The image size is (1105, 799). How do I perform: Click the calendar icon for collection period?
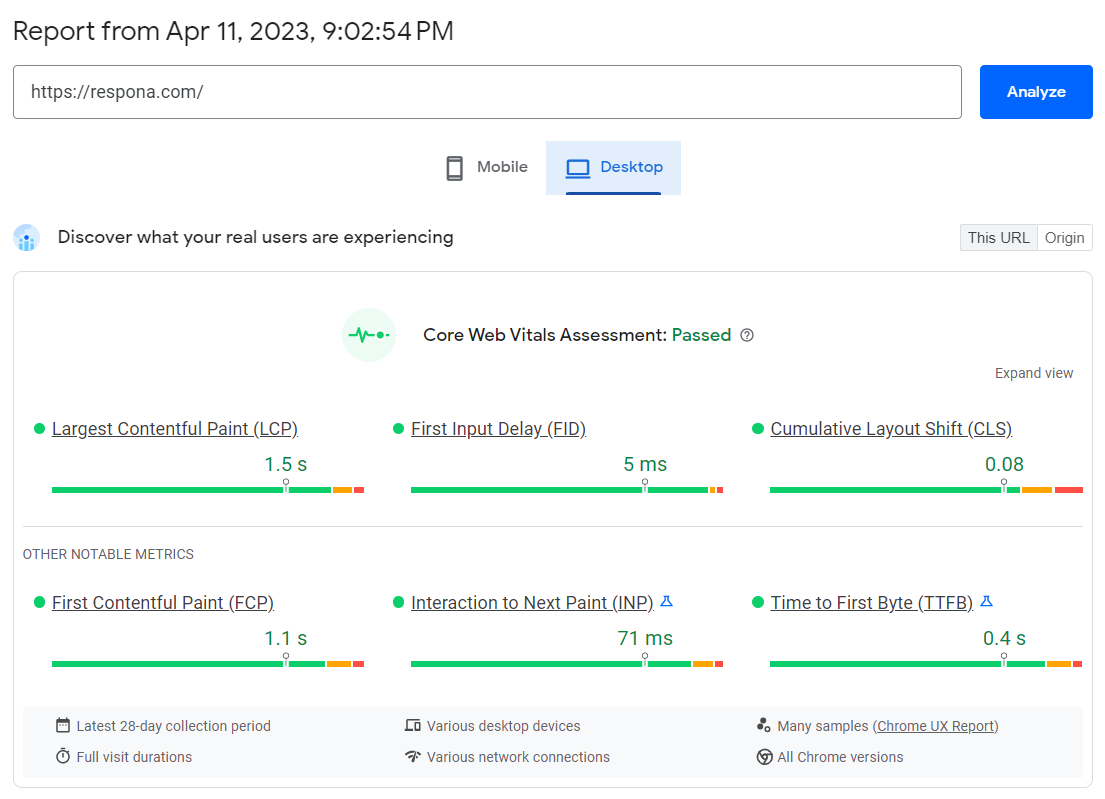62,725
